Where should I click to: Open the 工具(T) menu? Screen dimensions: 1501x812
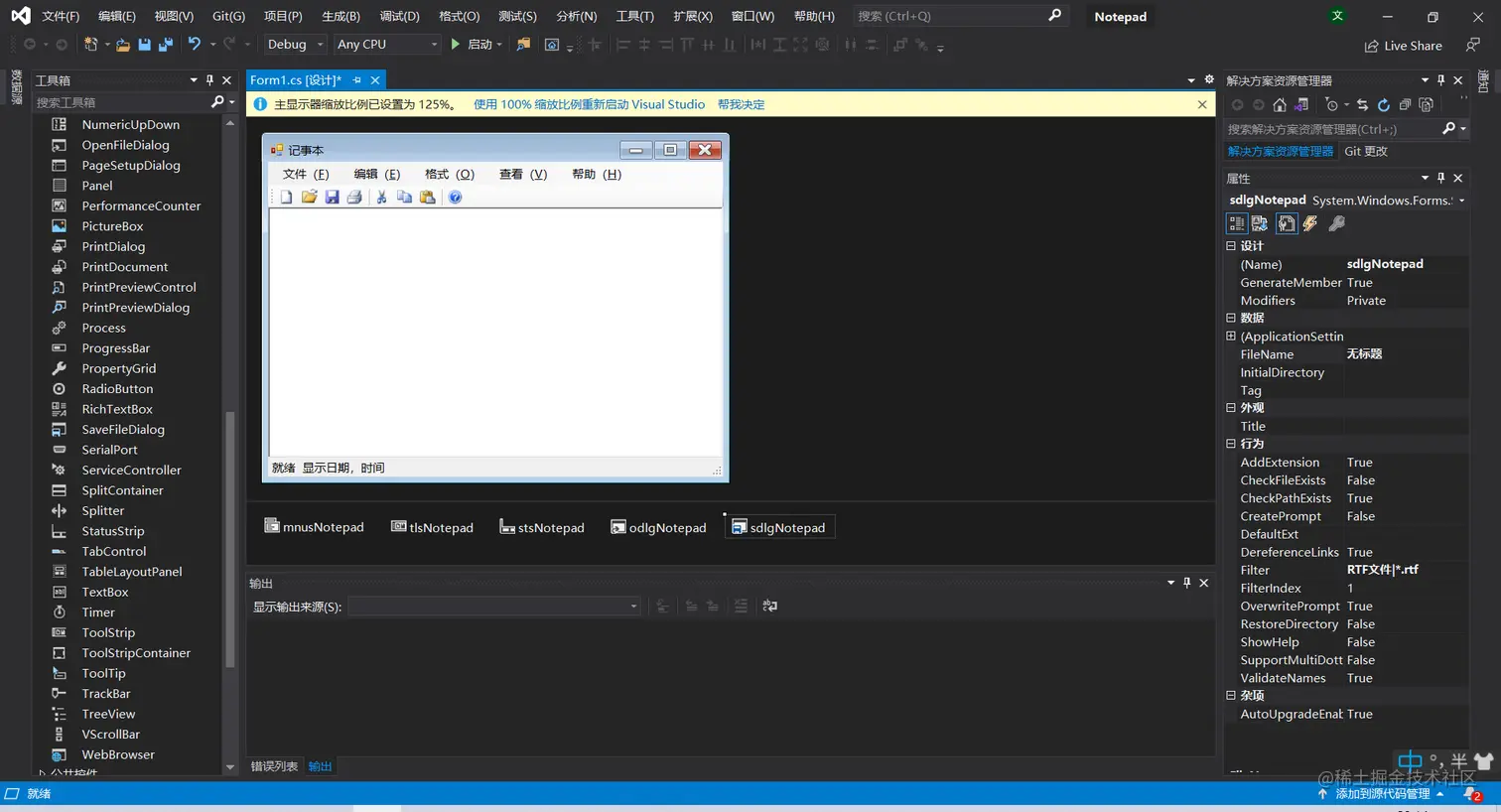coord(634,16)
